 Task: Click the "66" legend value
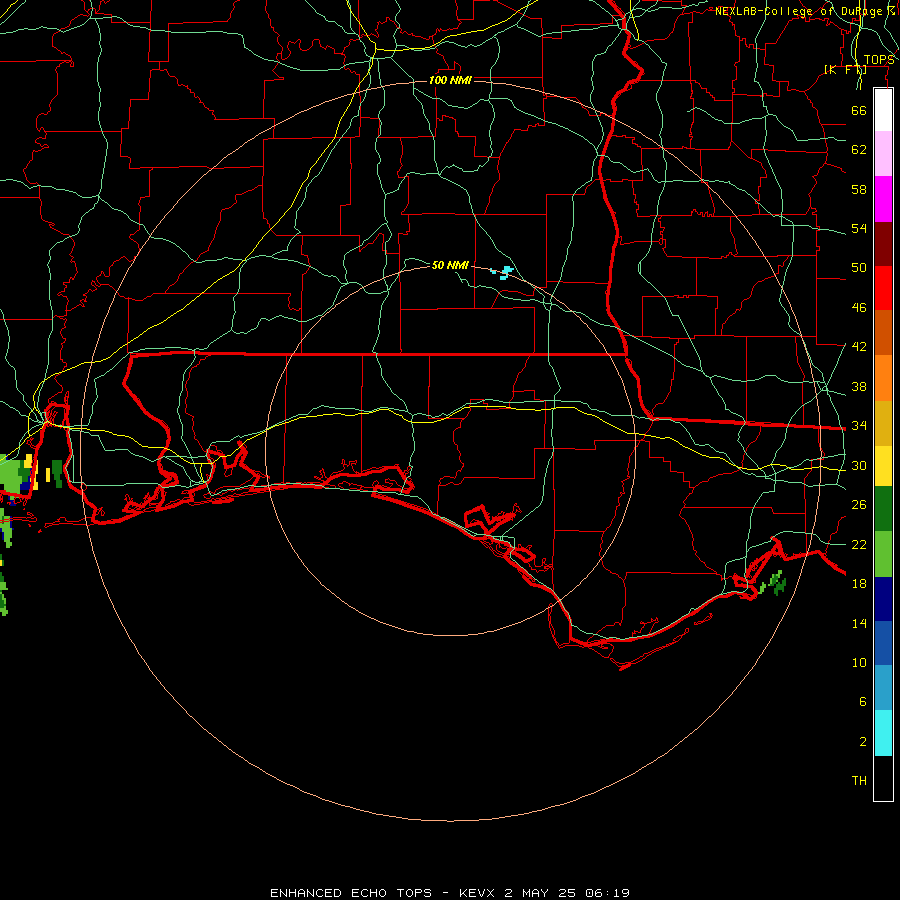pos(859,111)
